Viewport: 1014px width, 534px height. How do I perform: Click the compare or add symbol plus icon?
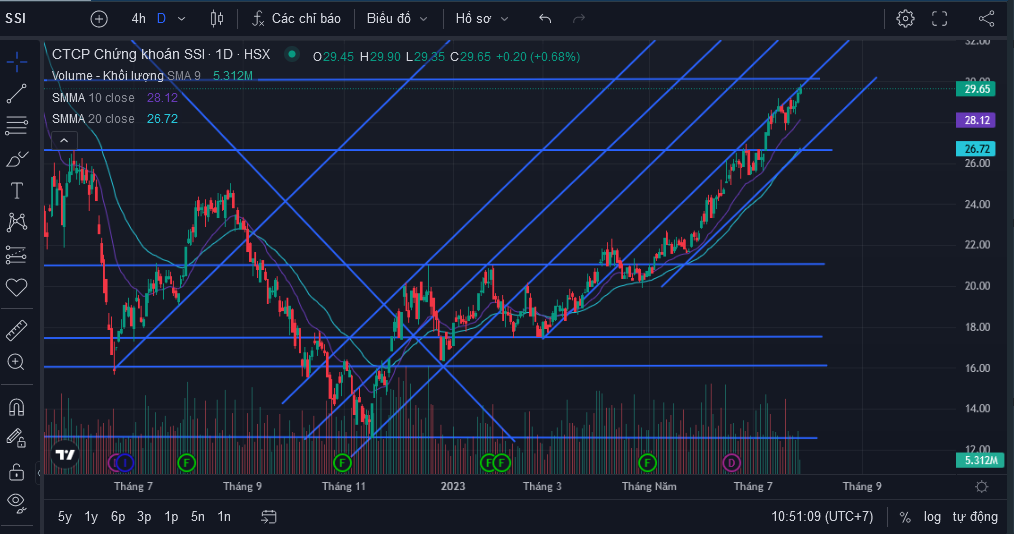click(99, 19)
